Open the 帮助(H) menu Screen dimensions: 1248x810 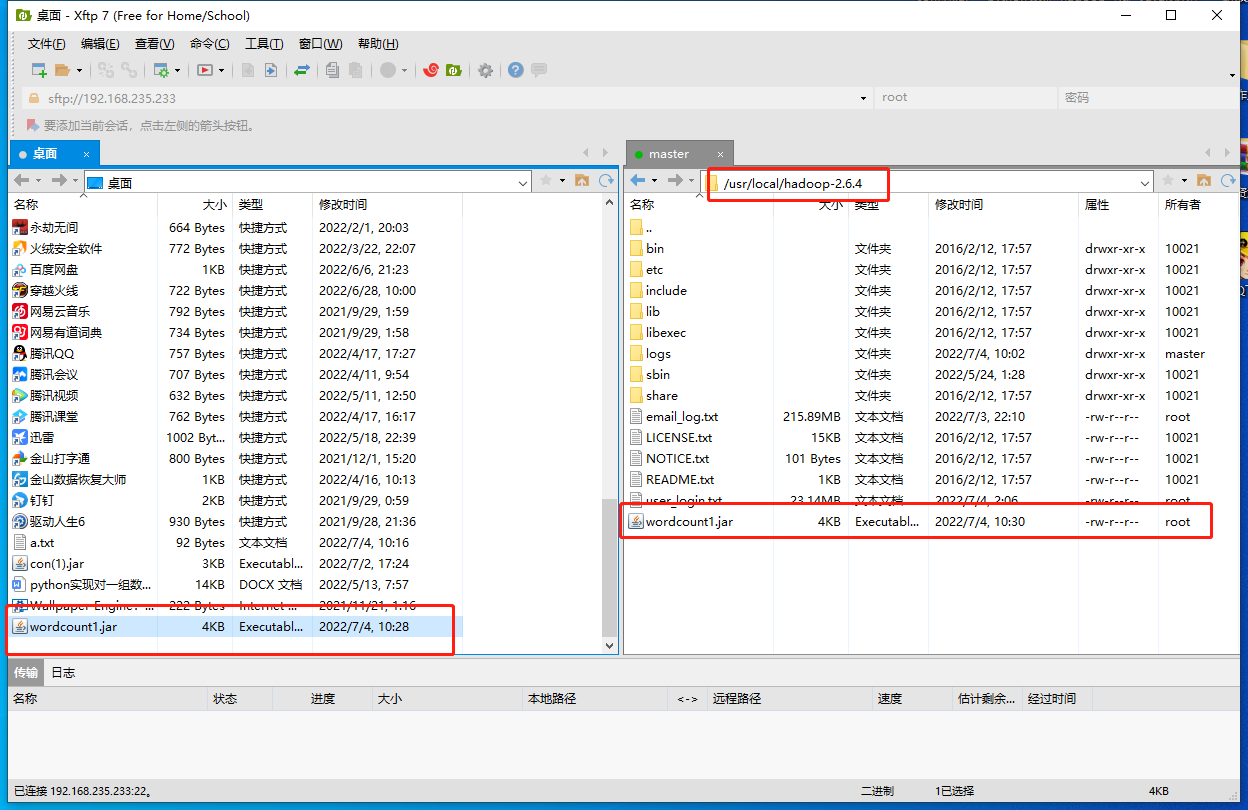(x=378, y=44)
